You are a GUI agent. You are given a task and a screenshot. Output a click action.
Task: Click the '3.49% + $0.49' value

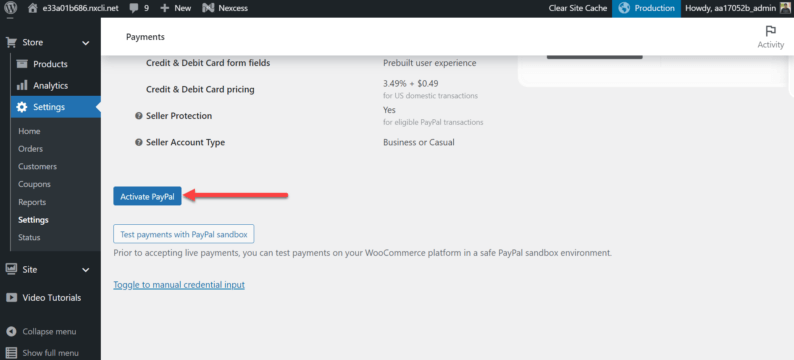(x=411, y=84)
